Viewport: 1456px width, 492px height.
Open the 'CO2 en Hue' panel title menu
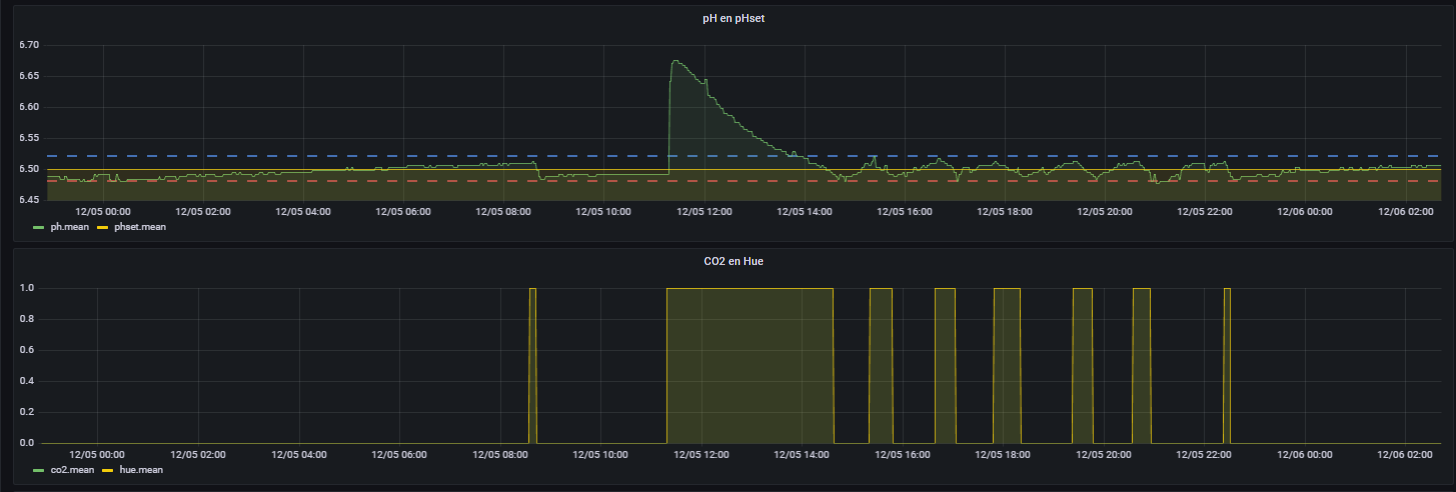click(727, 260)
